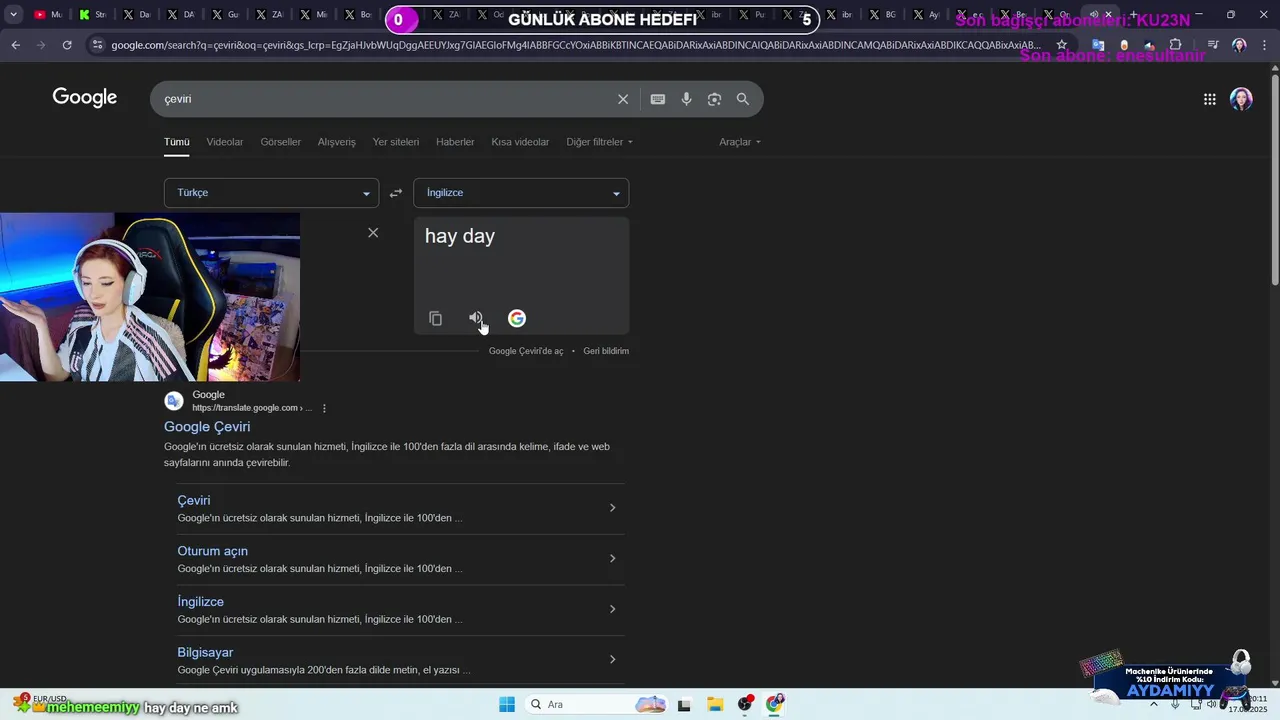The height and width of the screenshot is (720, 1280).
Task: Open the Google apps grid
Action: (x=1210, y=99)
